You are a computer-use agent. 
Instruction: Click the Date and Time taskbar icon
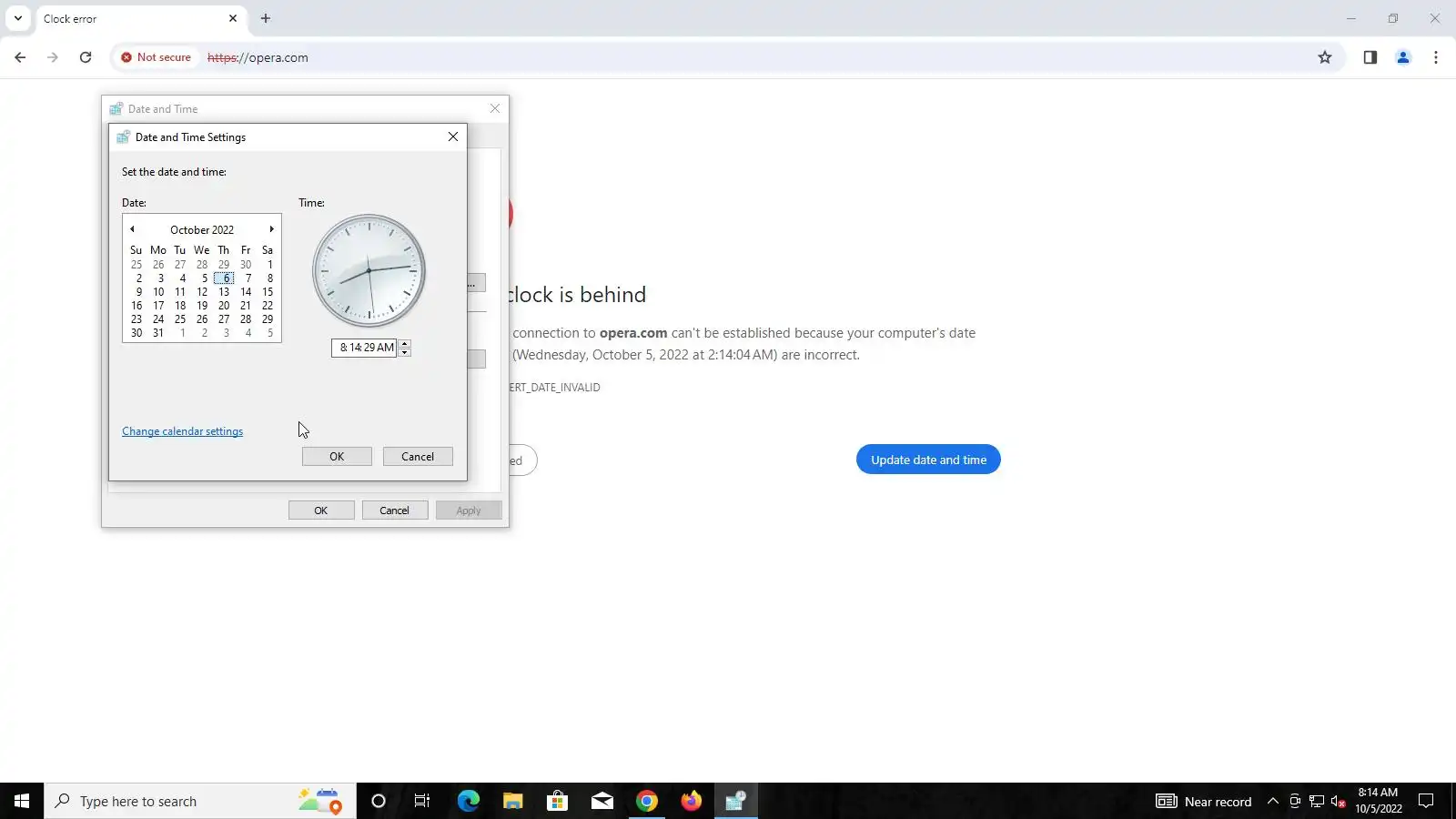(735, 801)
